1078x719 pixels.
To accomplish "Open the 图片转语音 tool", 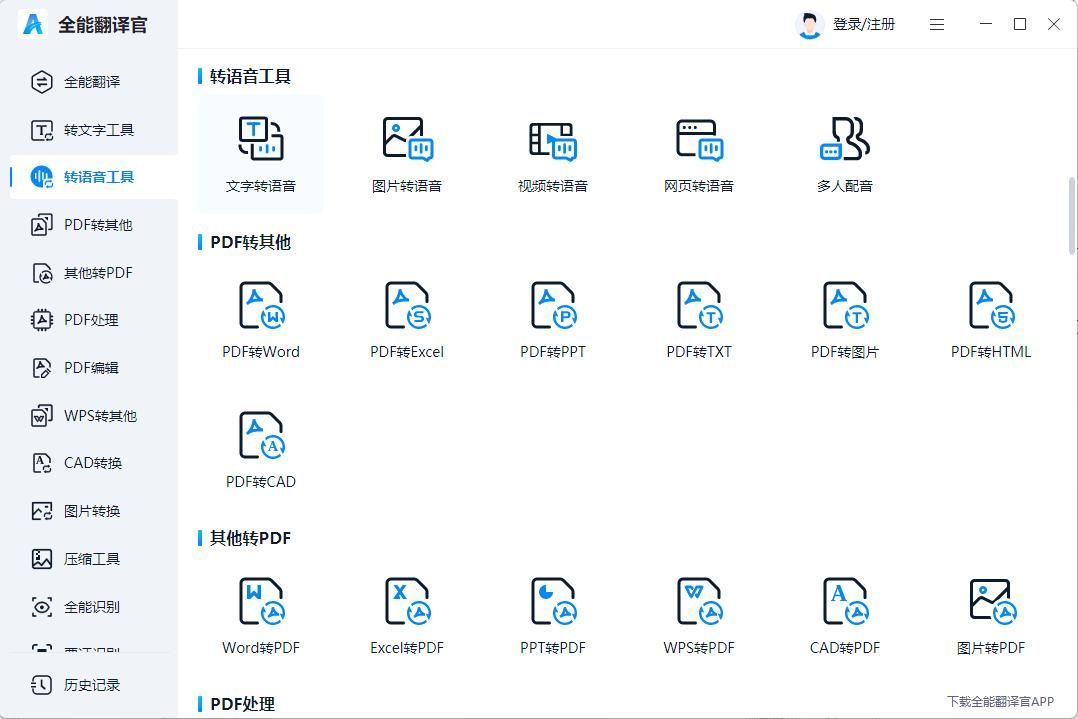I will tap(405, 152).
